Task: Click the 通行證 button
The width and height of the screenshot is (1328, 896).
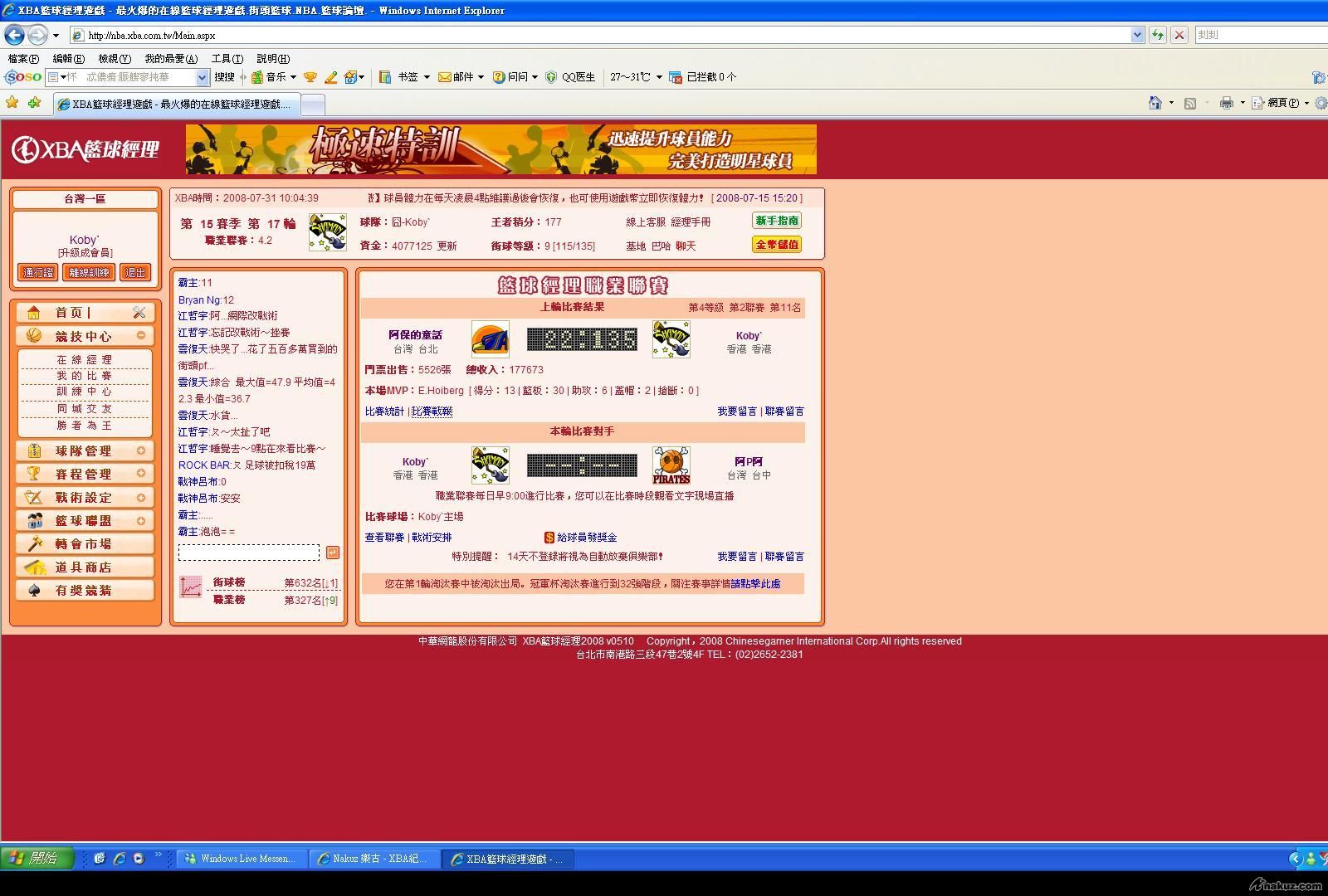Action: coord(38,272)
